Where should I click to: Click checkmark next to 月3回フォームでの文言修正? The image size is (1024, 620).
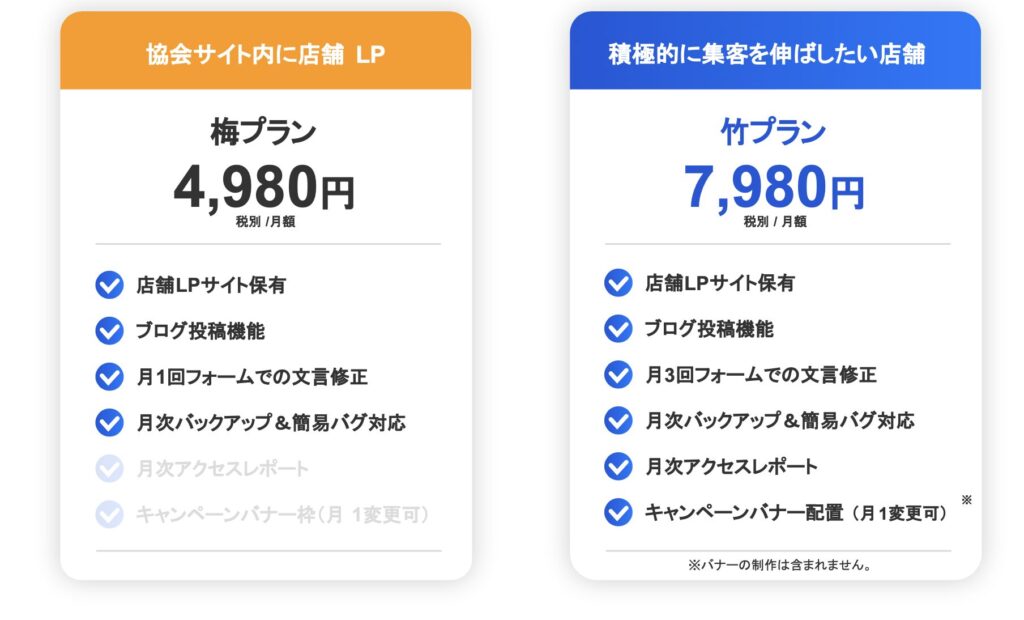[618, 375]
